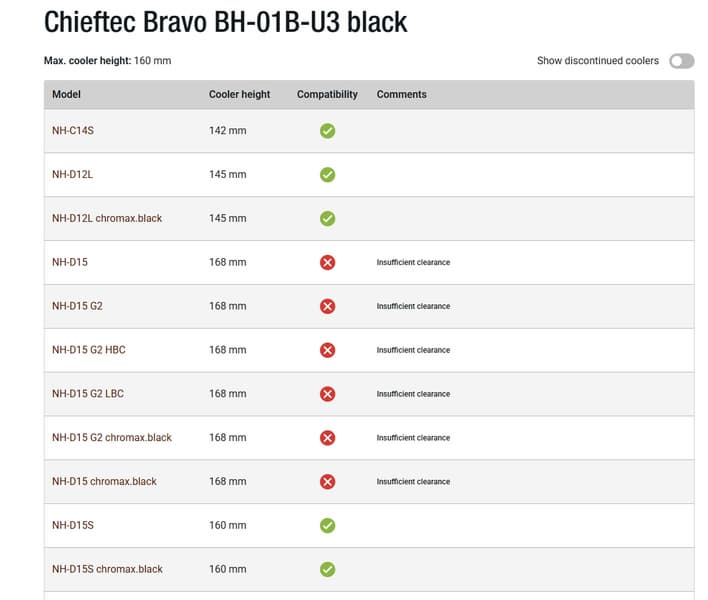Image resolution: width=708 pixels, height=600 pixels.
Task: Click incompatible icon for NH-D15 G2 chromax.black
Action: coord(327,437)
